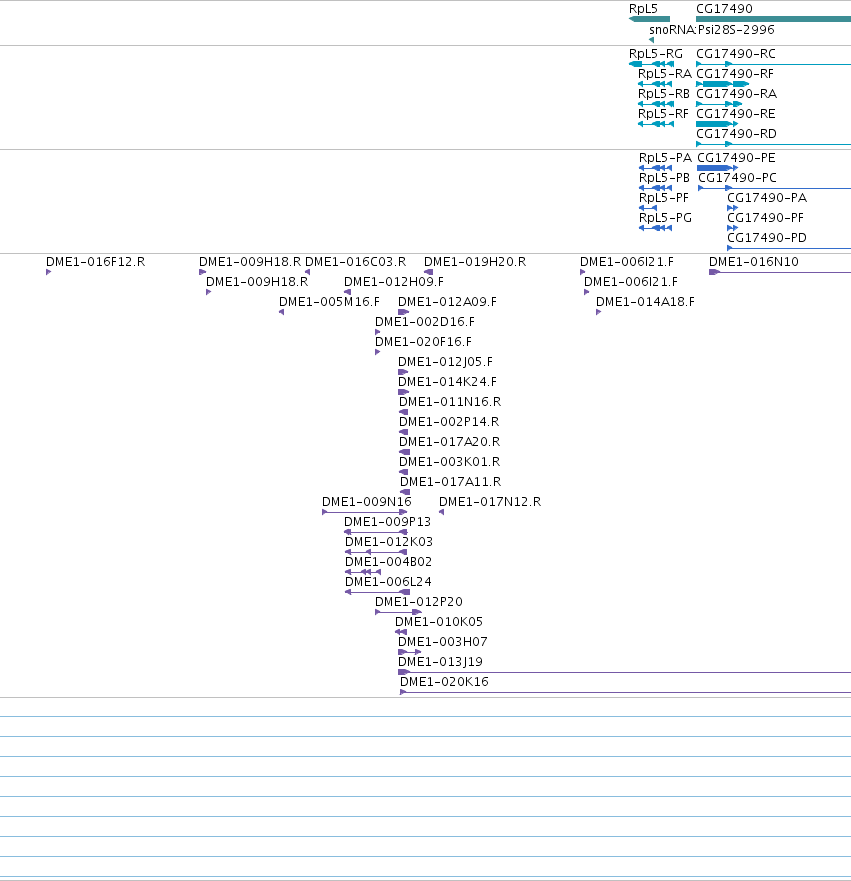Select the RpL5 gene feature bar
This screenshot has width=851, height=881.
tap(649, 19)
